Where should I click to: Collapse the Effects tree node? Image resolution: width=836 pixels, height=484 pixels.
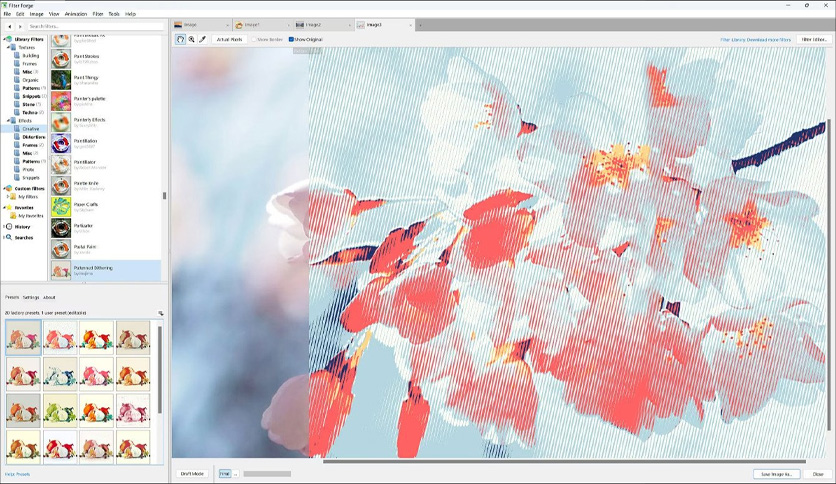tap(8, 120)
